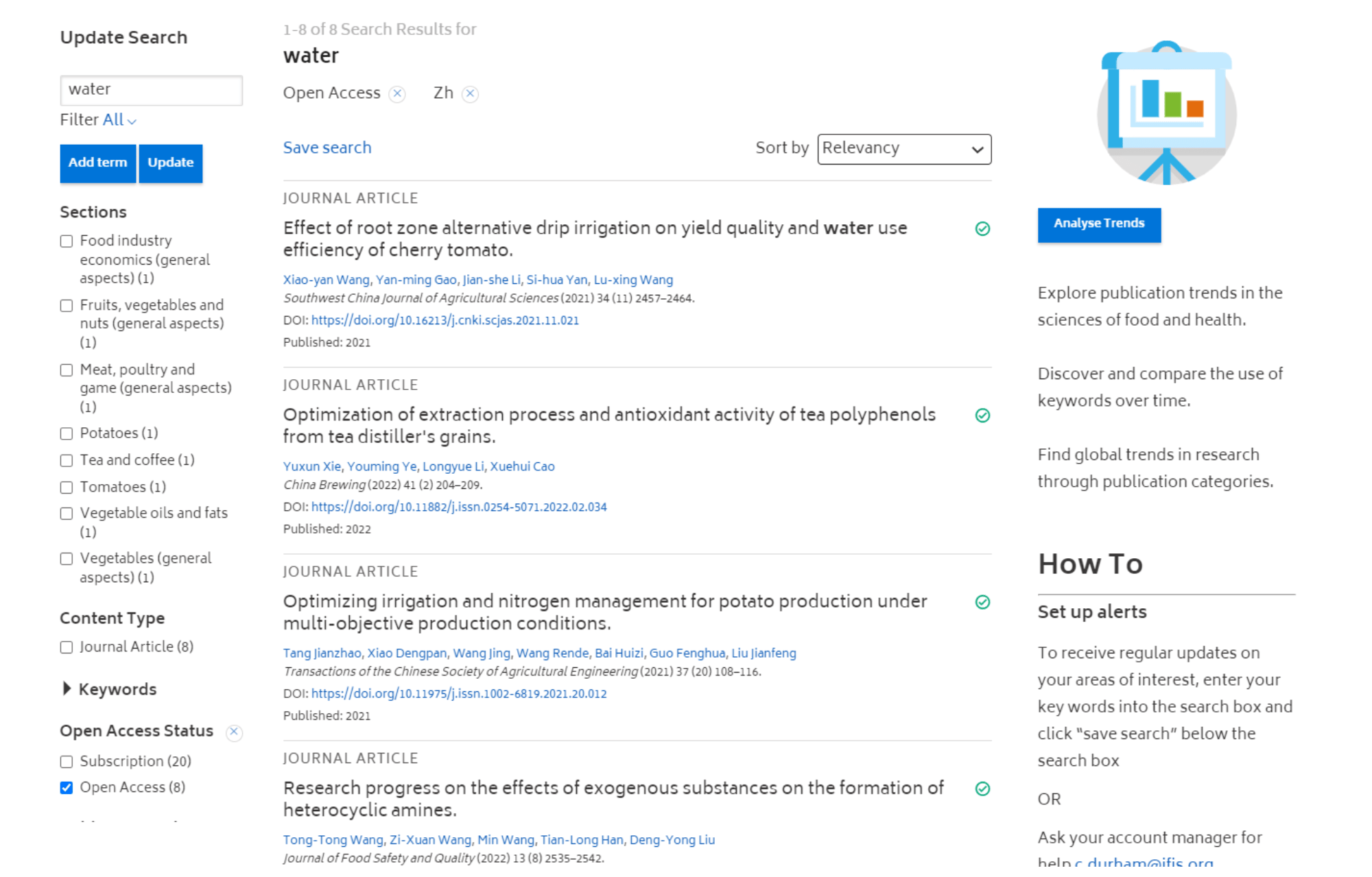The image size is (1372, 877).
Task: Open DOI link ending 6819.2021.20.012
Action: (x=459, y=693)
